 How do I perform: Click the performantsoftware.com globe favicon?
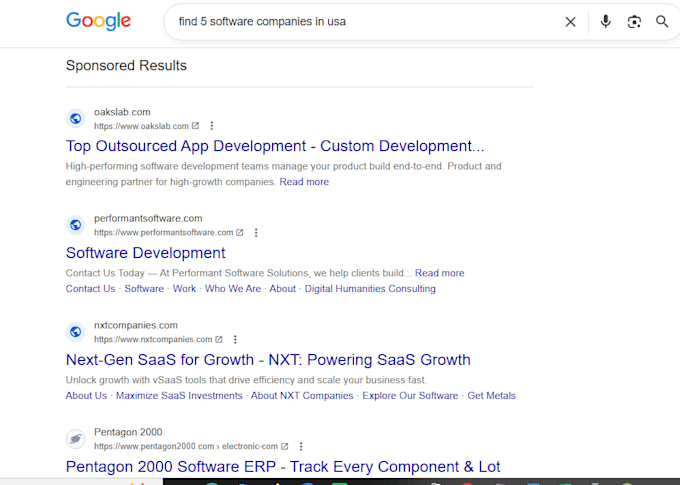(x=76, y=225)
